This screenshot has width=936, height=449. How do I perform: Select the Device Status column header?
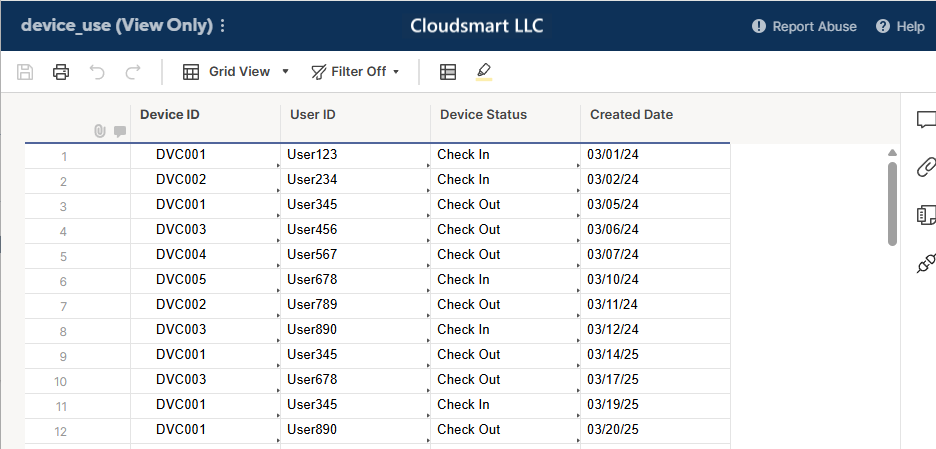point(505,124)
